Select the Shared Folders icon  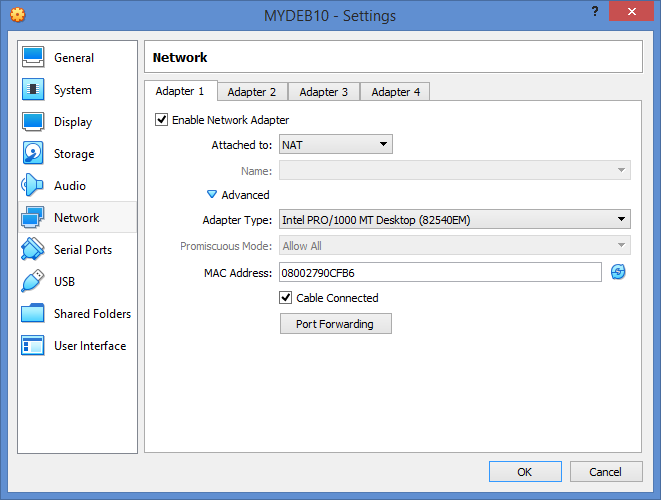33,313
